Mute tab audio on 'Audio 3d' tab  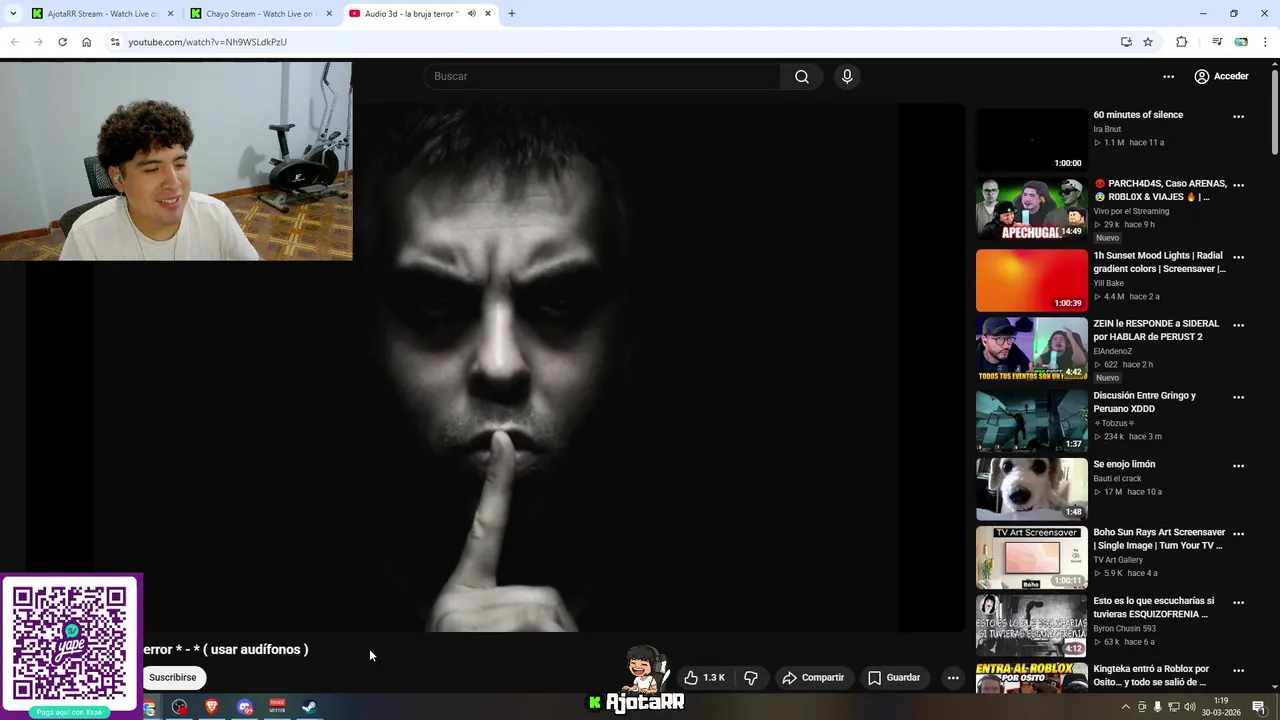(472, 14)
